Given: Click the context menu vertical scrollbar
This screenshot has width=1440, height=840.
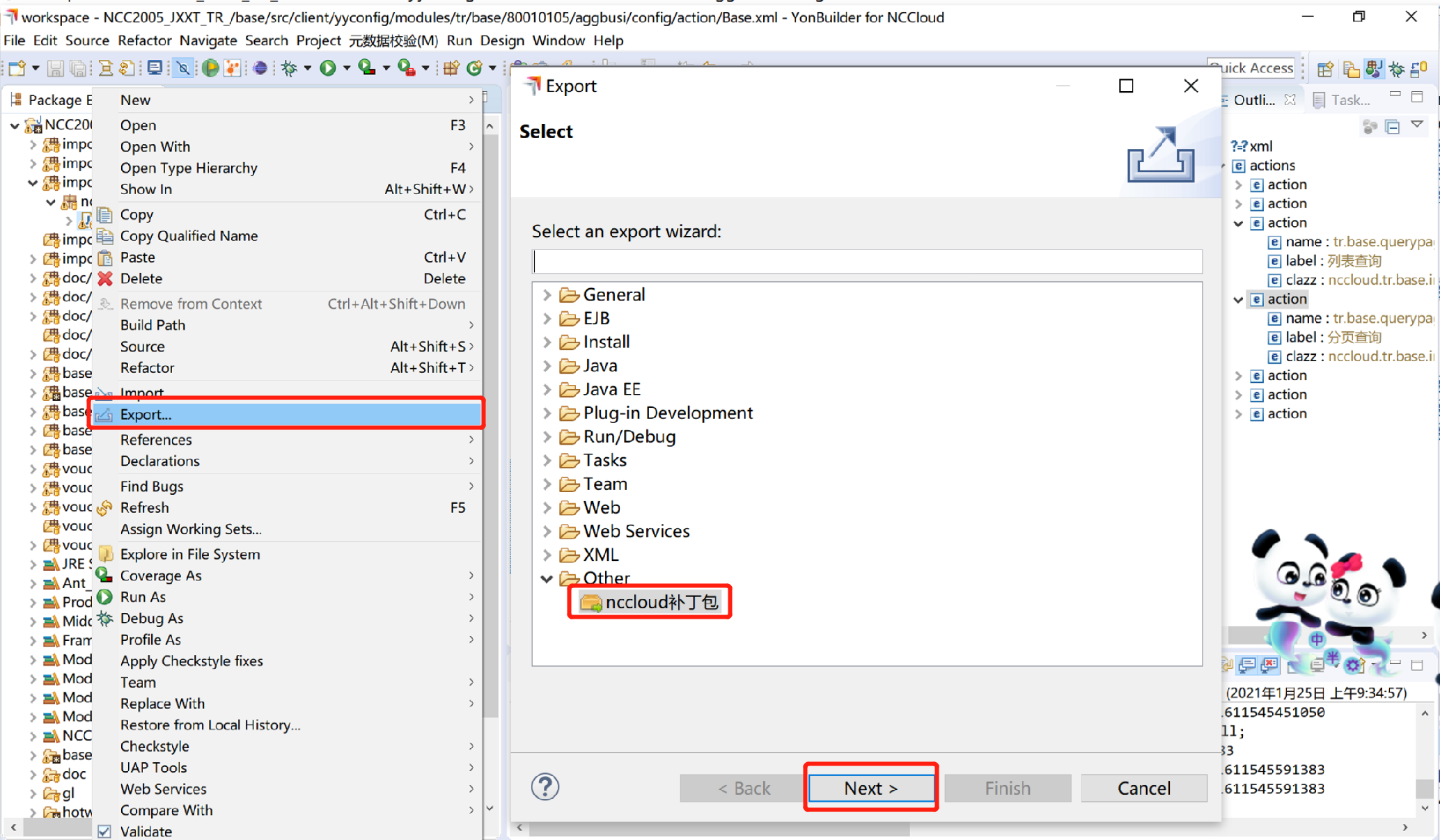Looking at the screenshot, I should pos(490,418).
